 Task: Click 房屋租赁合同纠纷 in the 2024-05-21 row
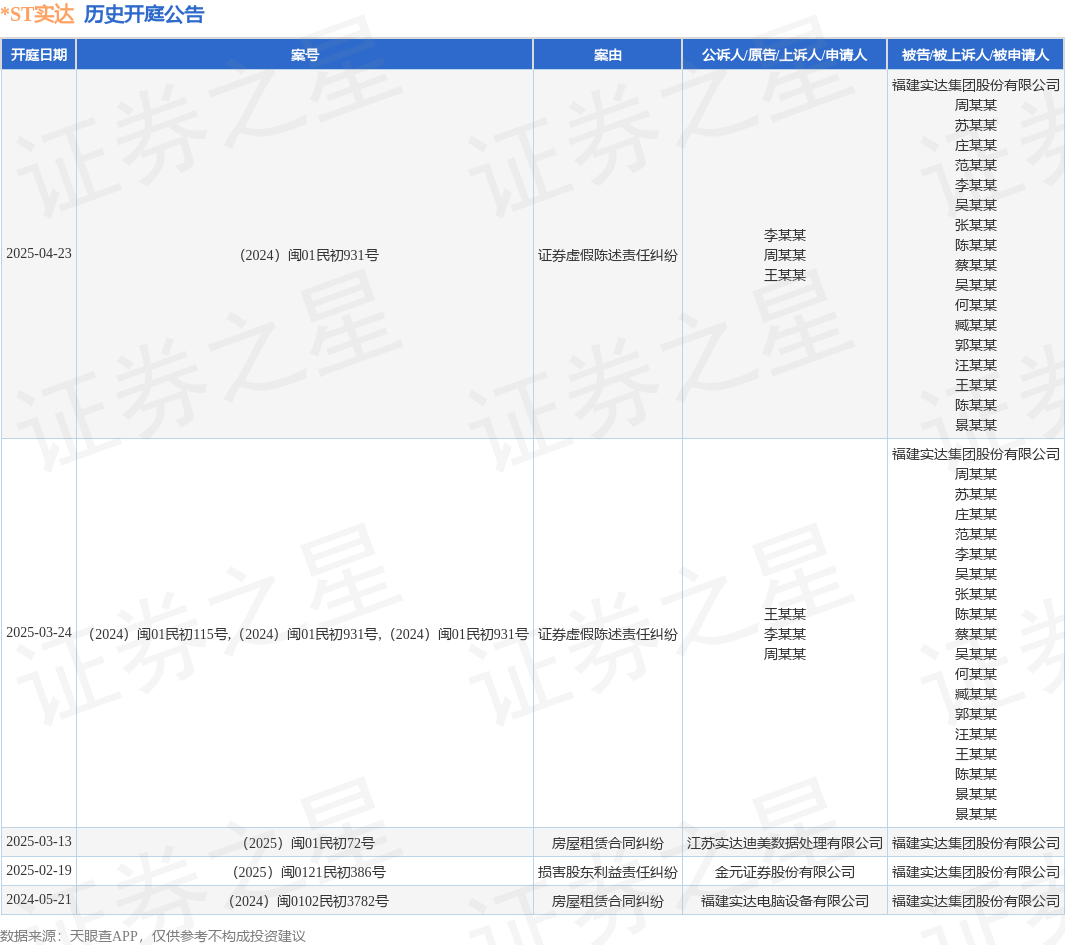coord(607,902)
